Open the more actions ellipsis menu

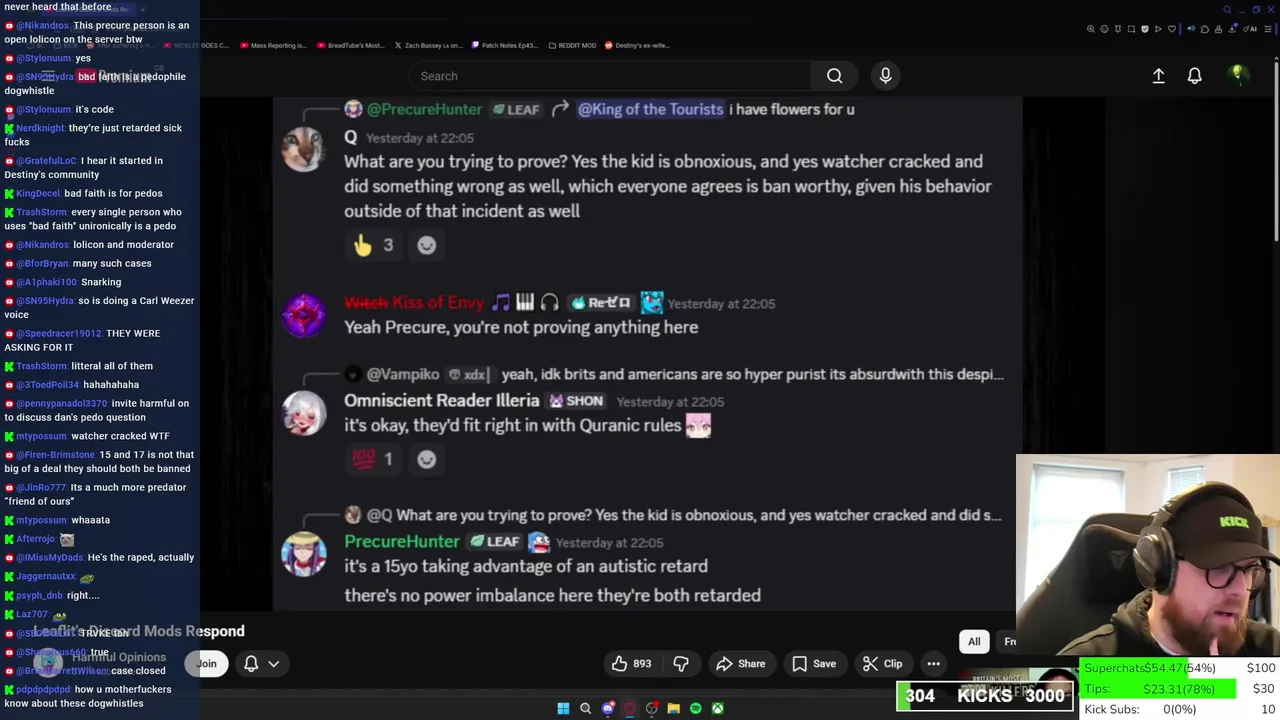[933, 664]
